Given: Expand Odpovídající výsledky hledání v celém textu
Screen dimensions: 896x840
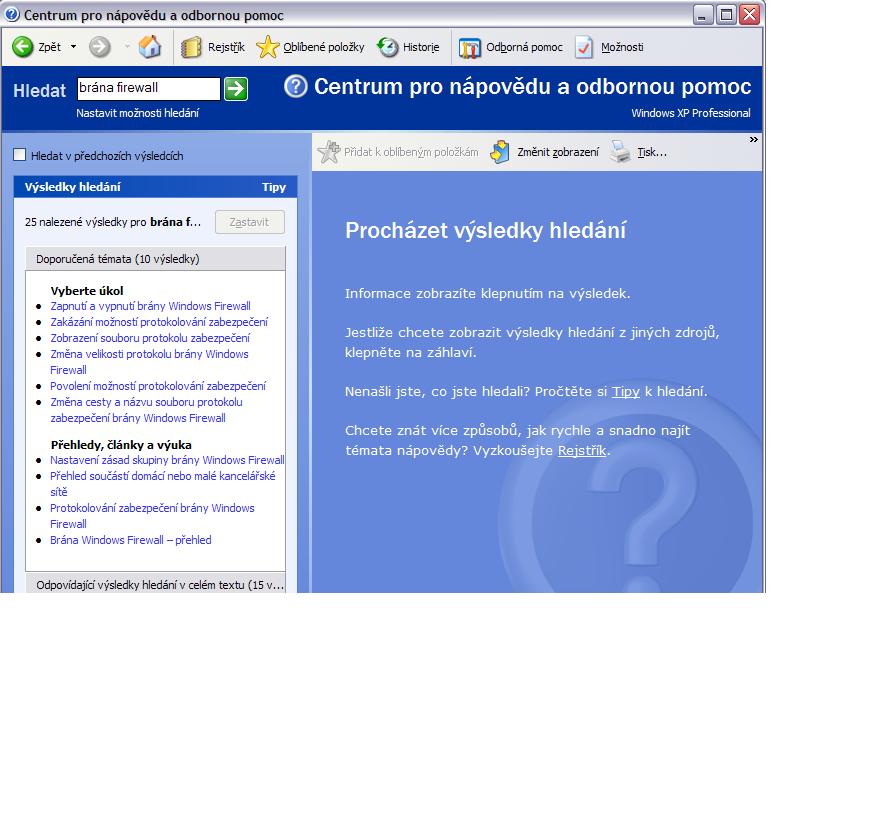Looking at the screenshot, I should (x=155, y=583).
